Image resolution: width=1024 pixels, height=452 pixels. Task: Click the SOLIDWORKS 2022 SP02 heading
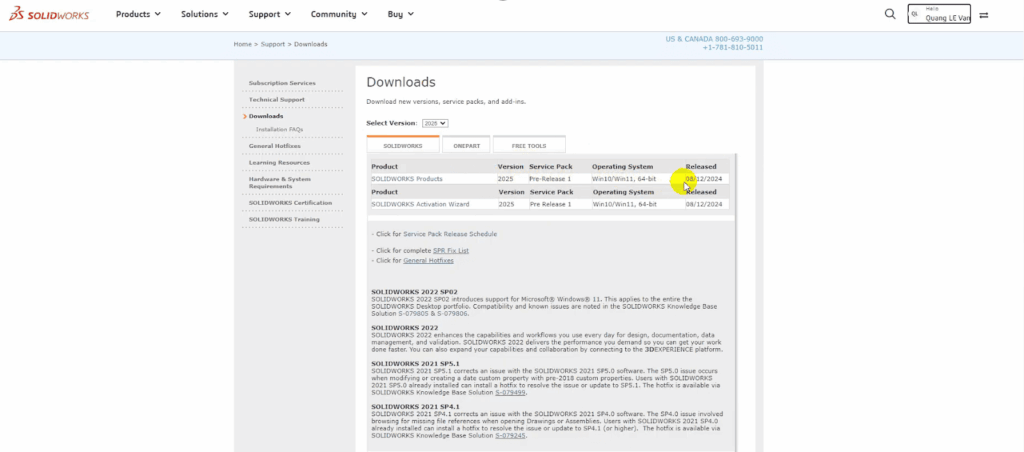click(415, 292)
